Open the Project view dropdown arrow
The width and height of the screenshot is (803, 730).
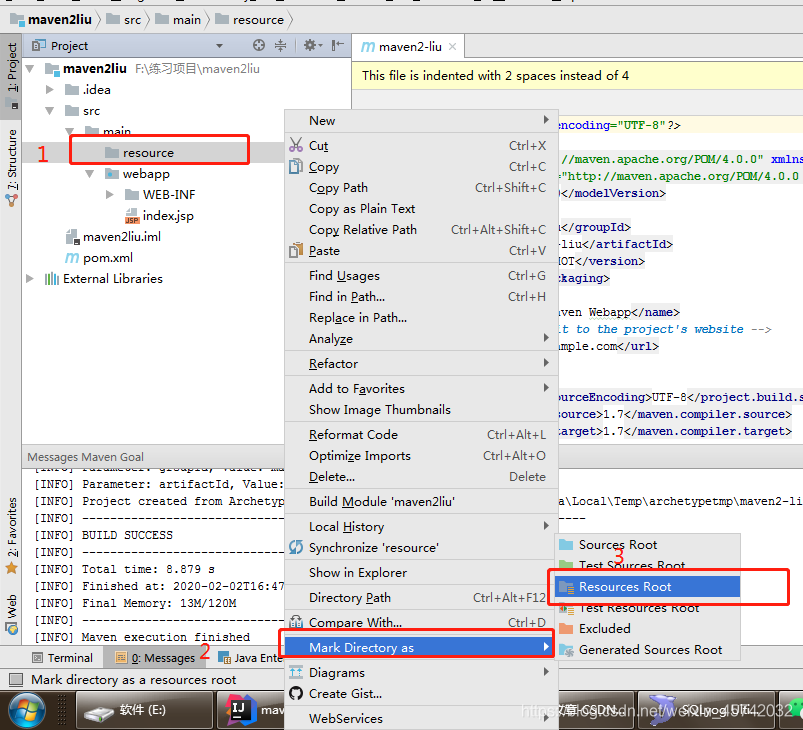click(x=220, y=46)
